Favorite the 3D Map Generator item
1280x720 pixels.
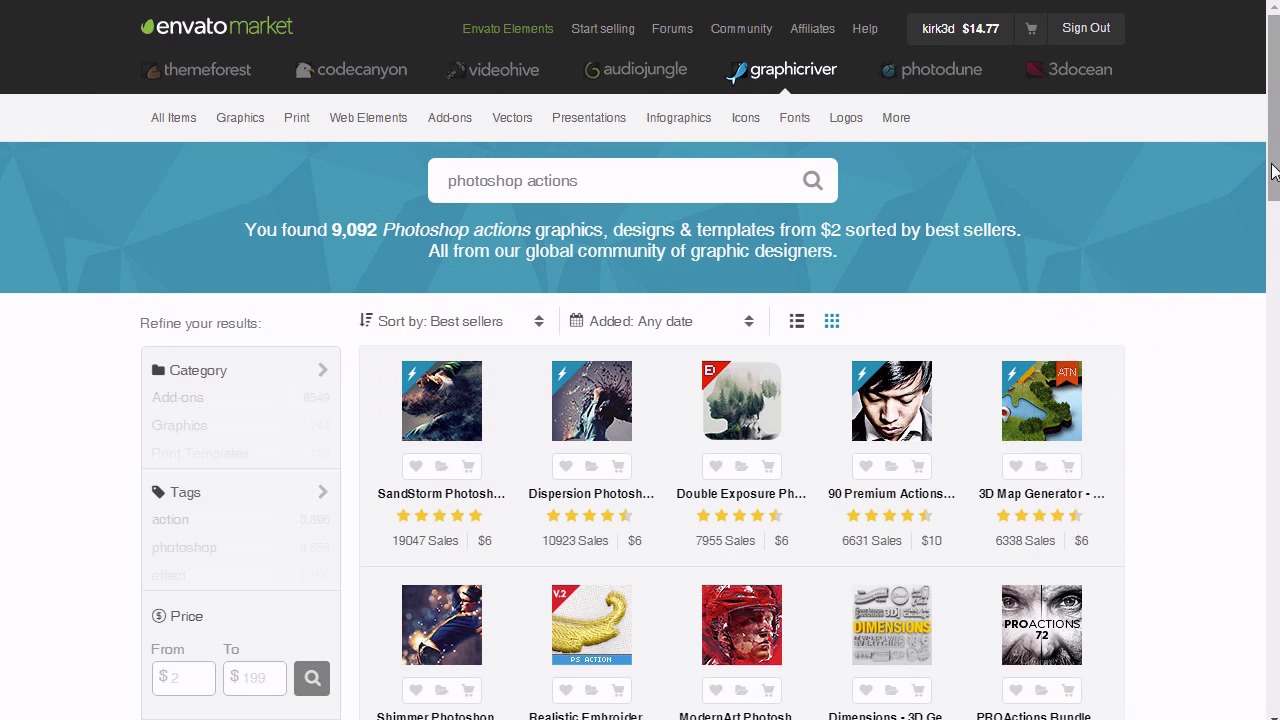1015,466
